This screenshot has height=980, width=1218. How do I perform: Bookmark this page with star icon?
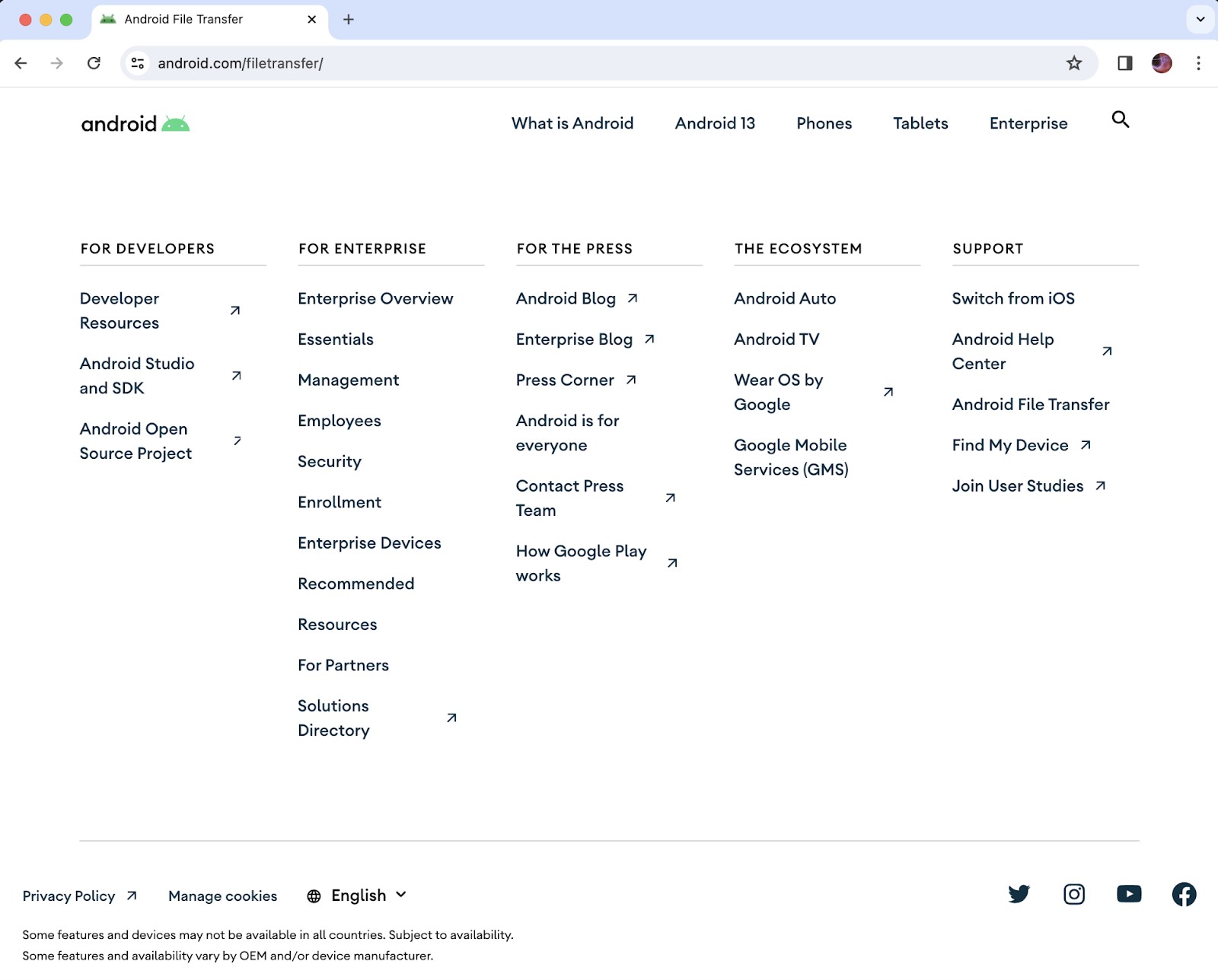point(1073,63)
